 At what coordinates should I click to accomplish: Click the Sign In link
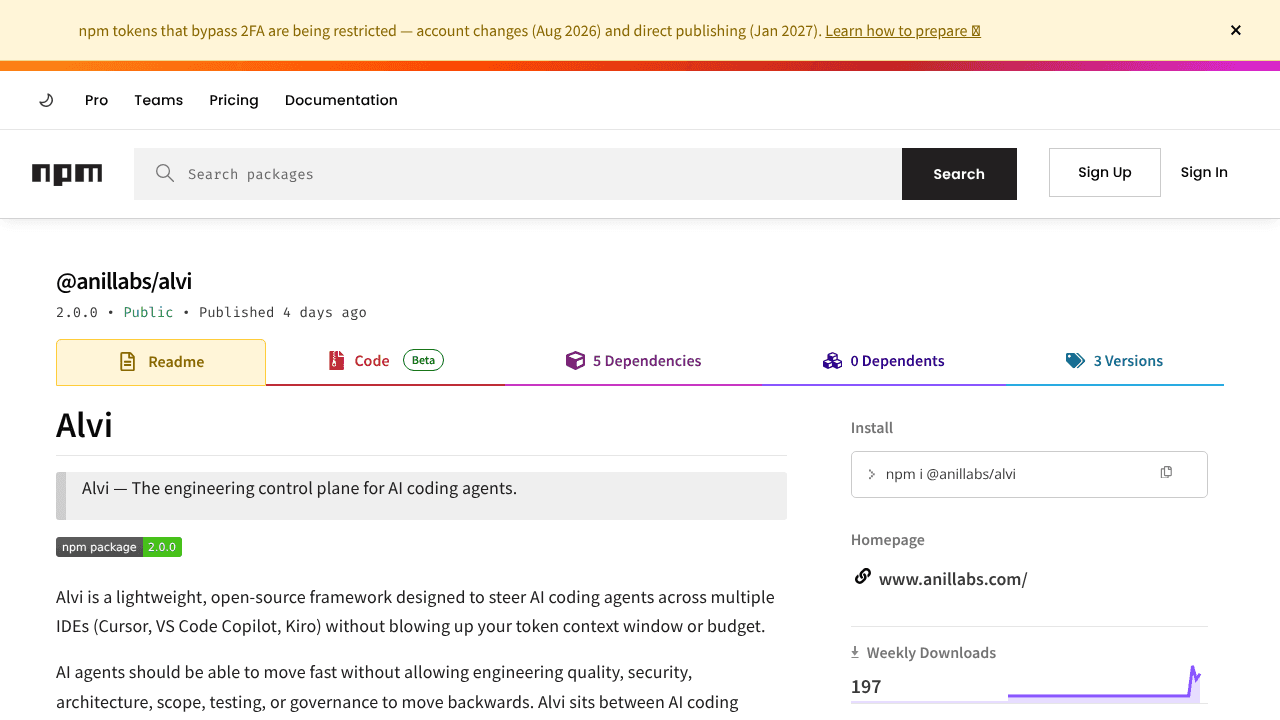point(1204,172)
